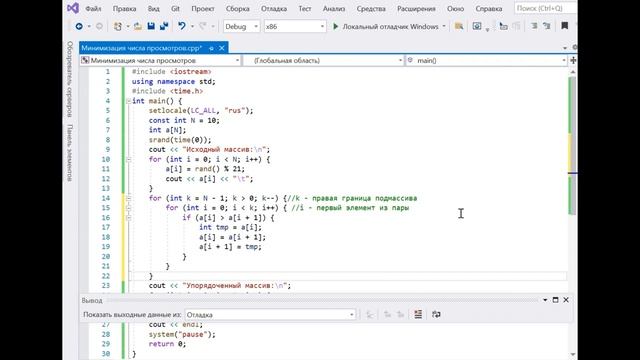Open the Справка menu
This screenshot has height=360, width=640.
coord(489,9)
